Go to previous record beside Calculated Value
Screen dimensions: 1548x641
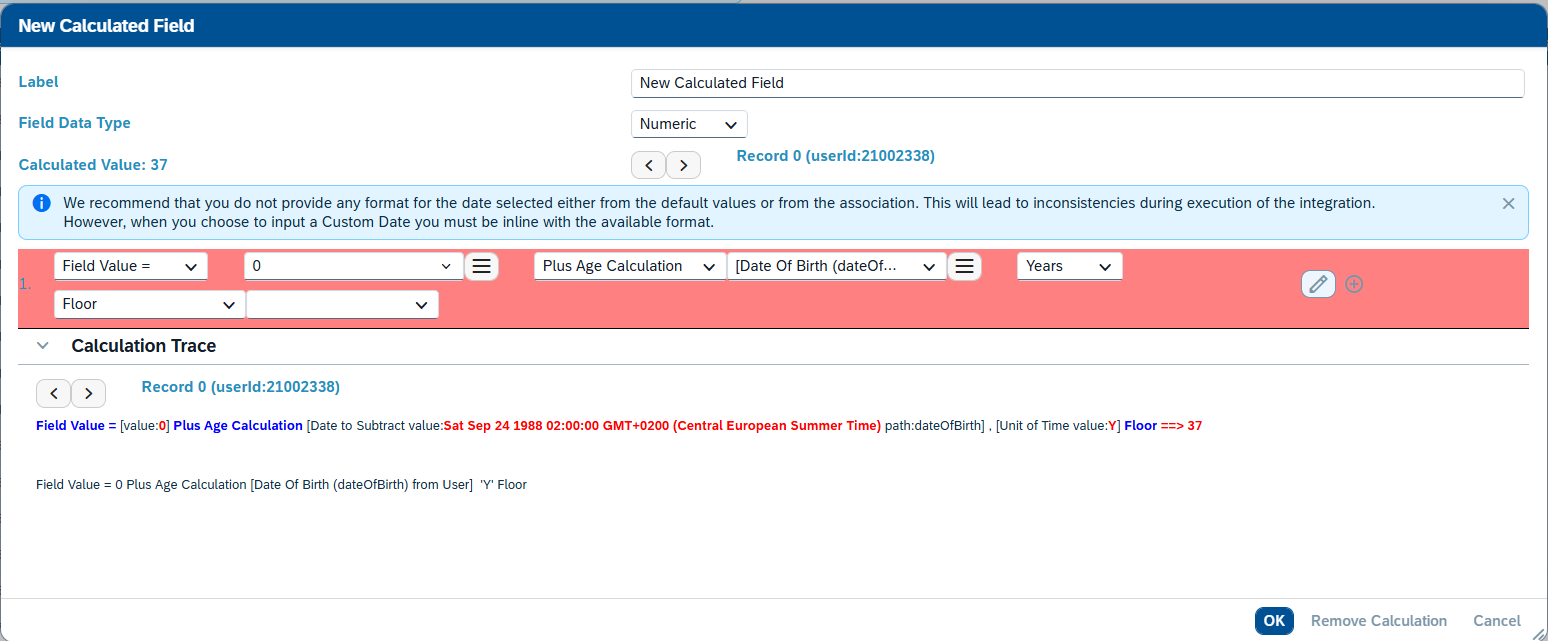tap(648, 165)
